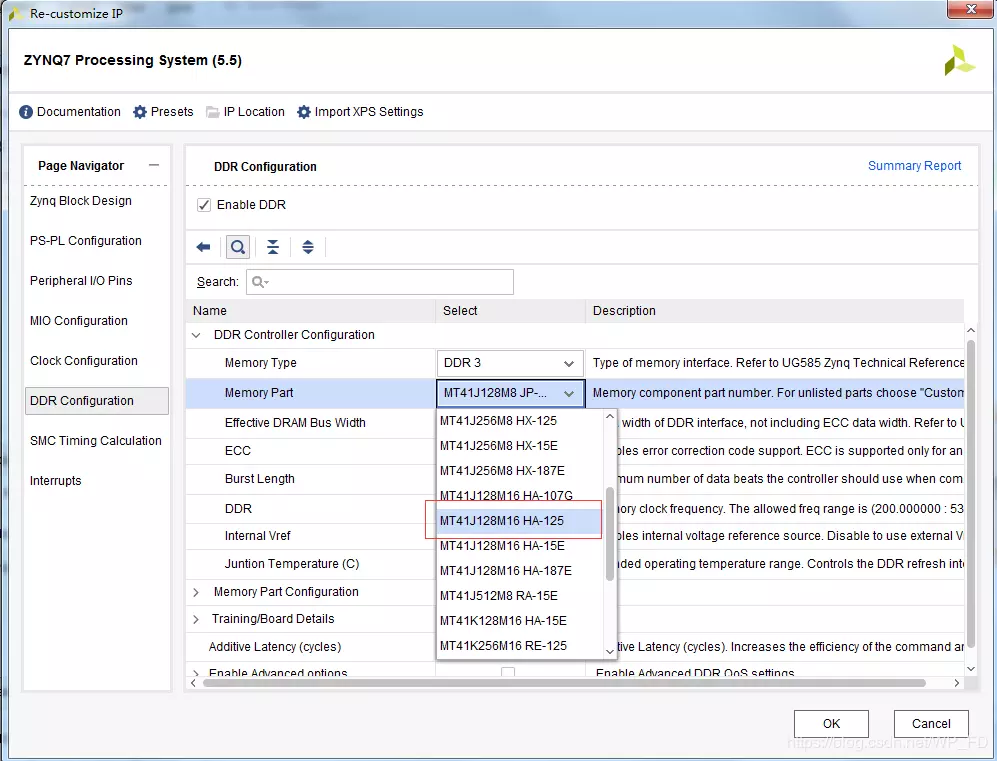Click the Name column header

tap(311, 311)
